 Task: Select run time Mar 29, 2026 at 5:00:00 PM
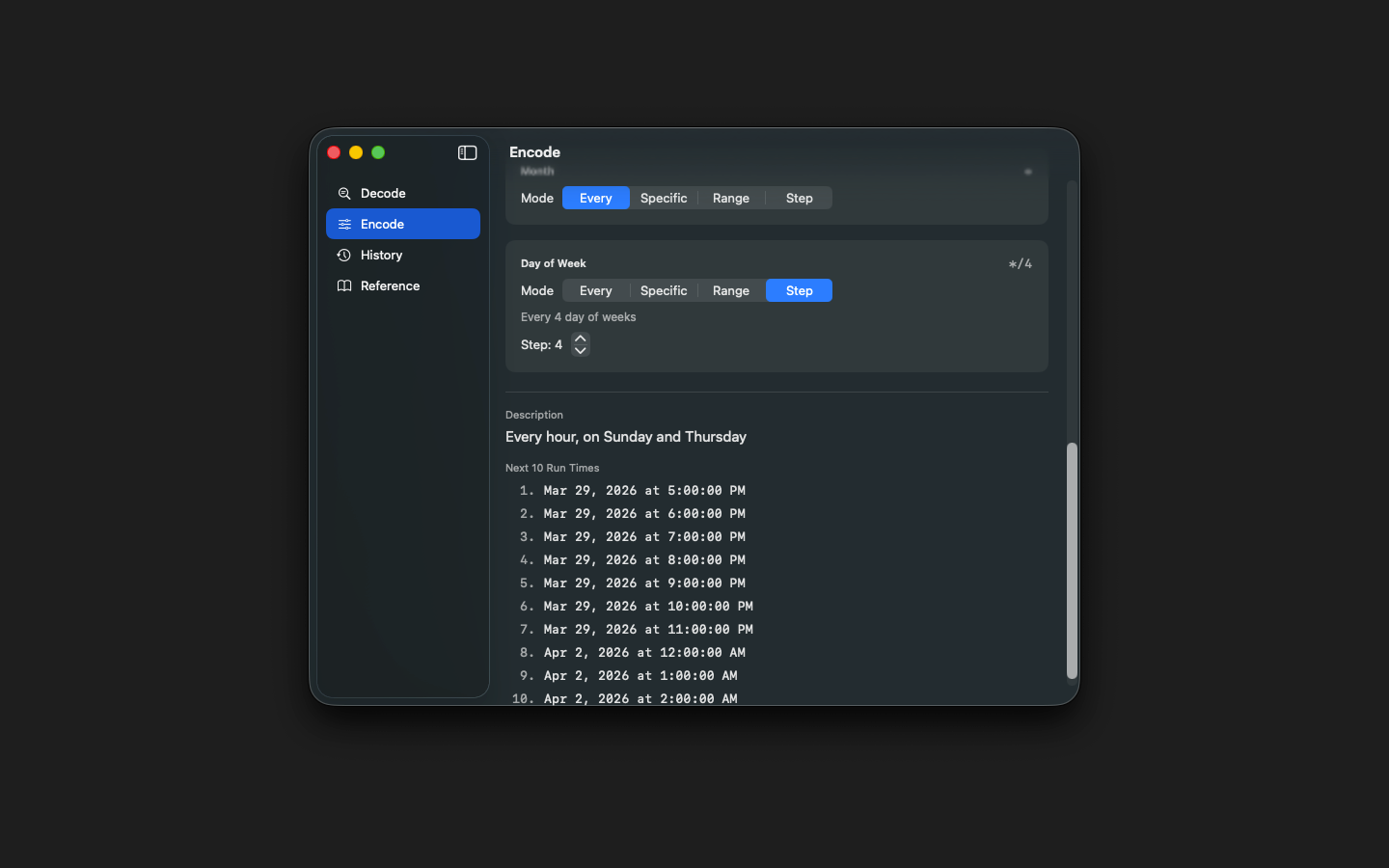pyautogui.click(x=644, y=491)
